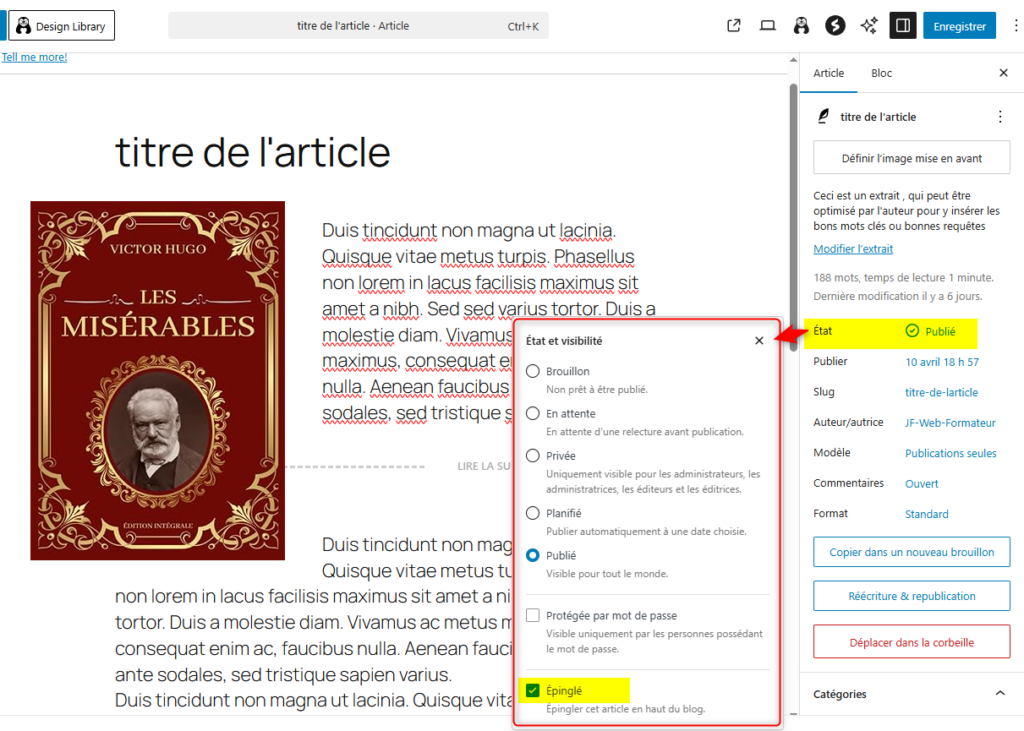
Task: Toggle device preview laptop icon
Action: (x=767, y=26)
